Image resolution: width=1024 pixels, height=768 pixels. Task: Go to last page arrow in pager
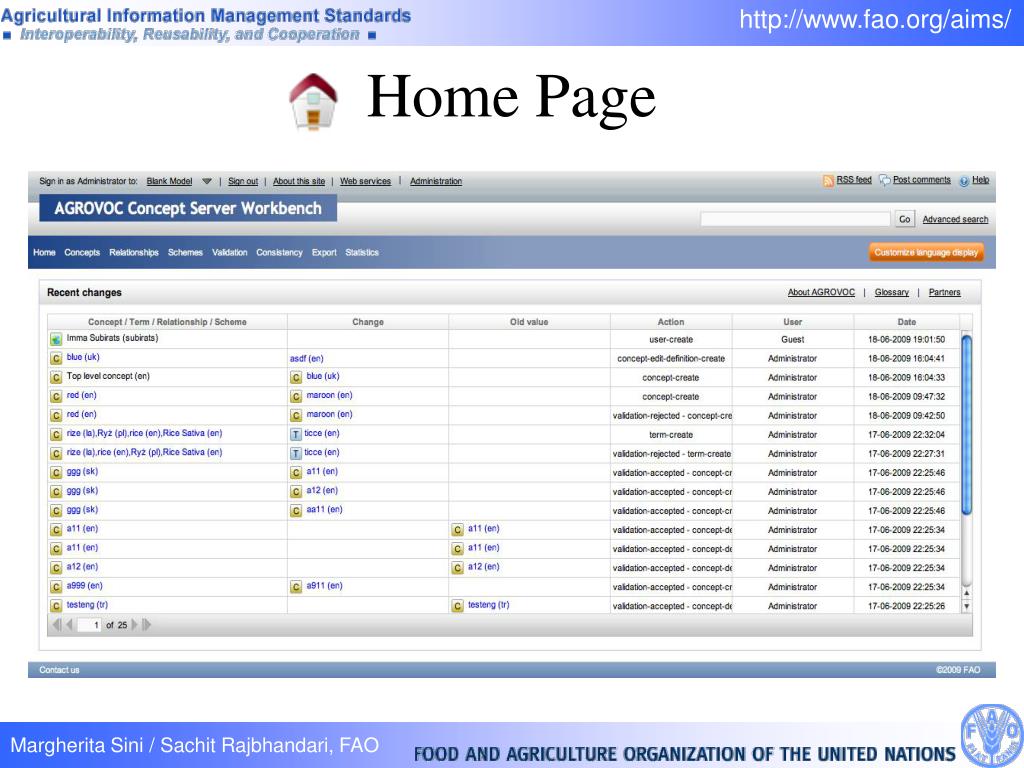point(146,625)
